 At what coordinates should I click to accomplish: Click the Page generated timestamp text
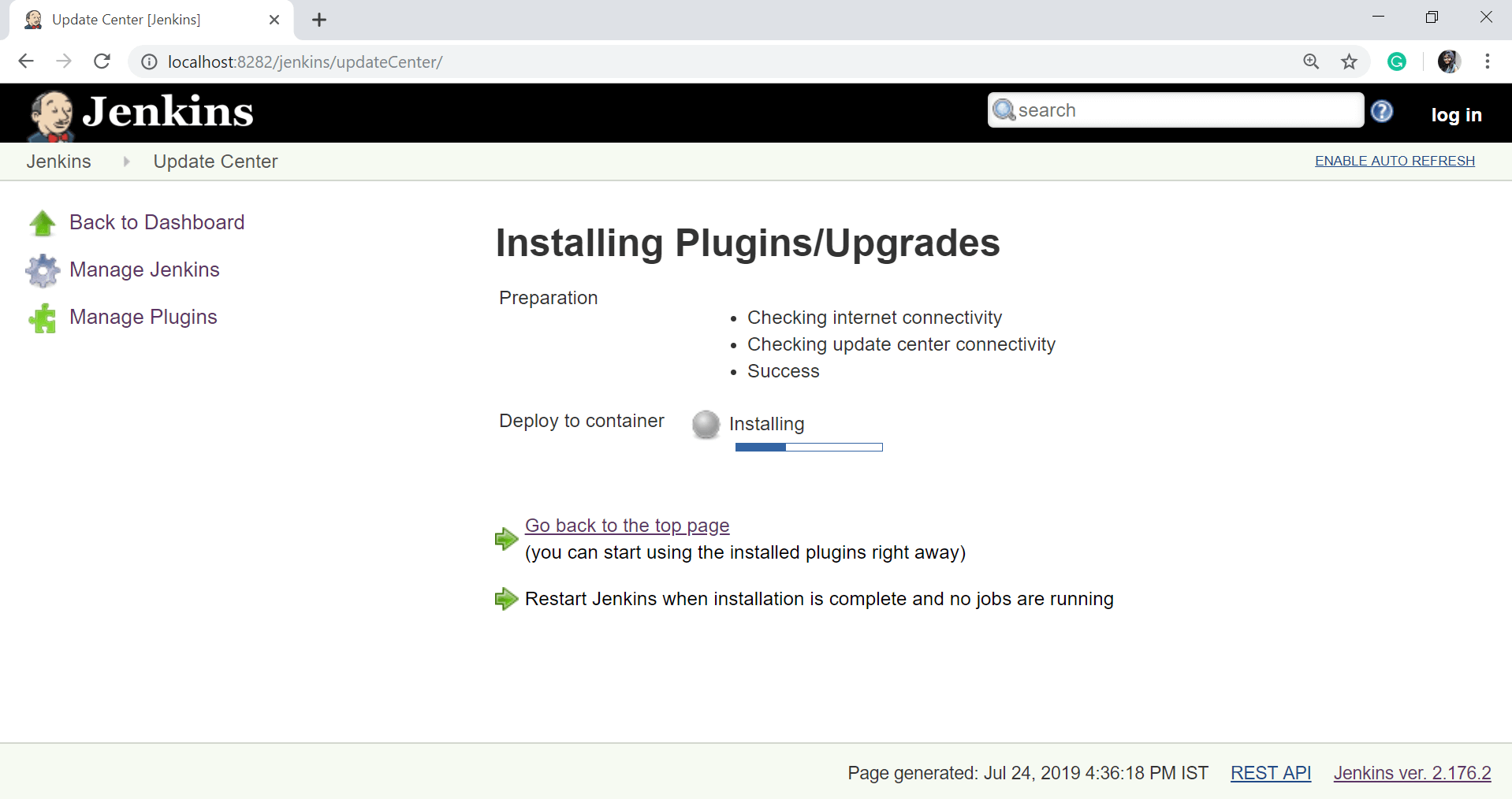(1027, 773)
